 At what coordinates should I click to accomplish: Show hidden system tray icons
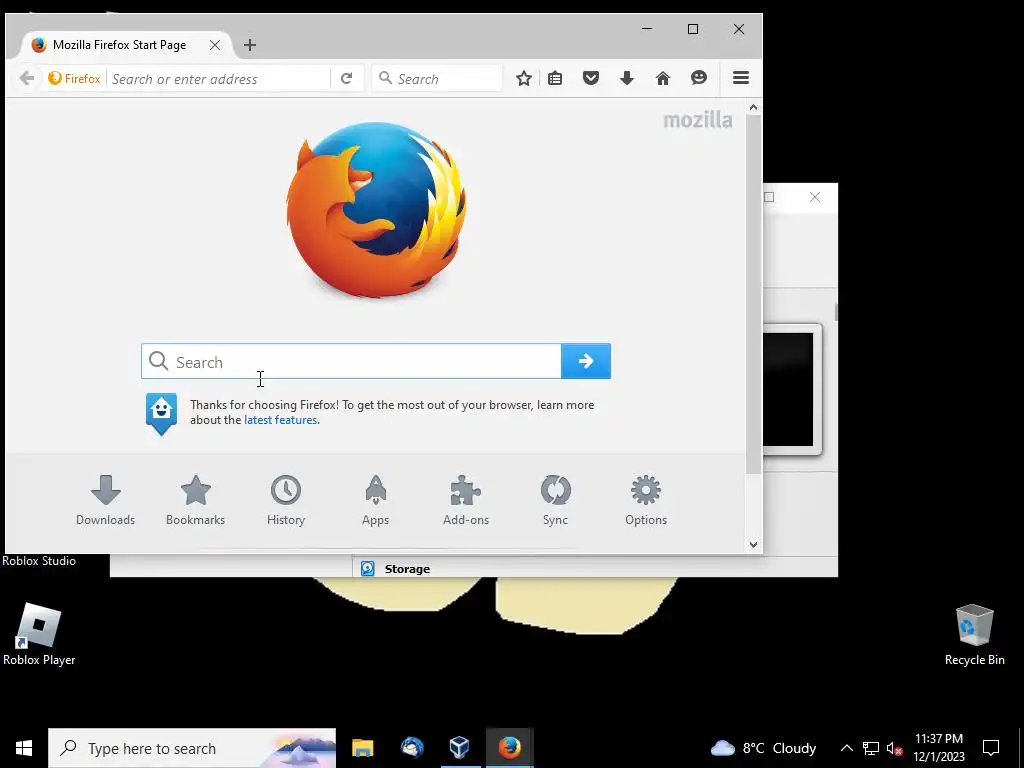pos(846,748)
